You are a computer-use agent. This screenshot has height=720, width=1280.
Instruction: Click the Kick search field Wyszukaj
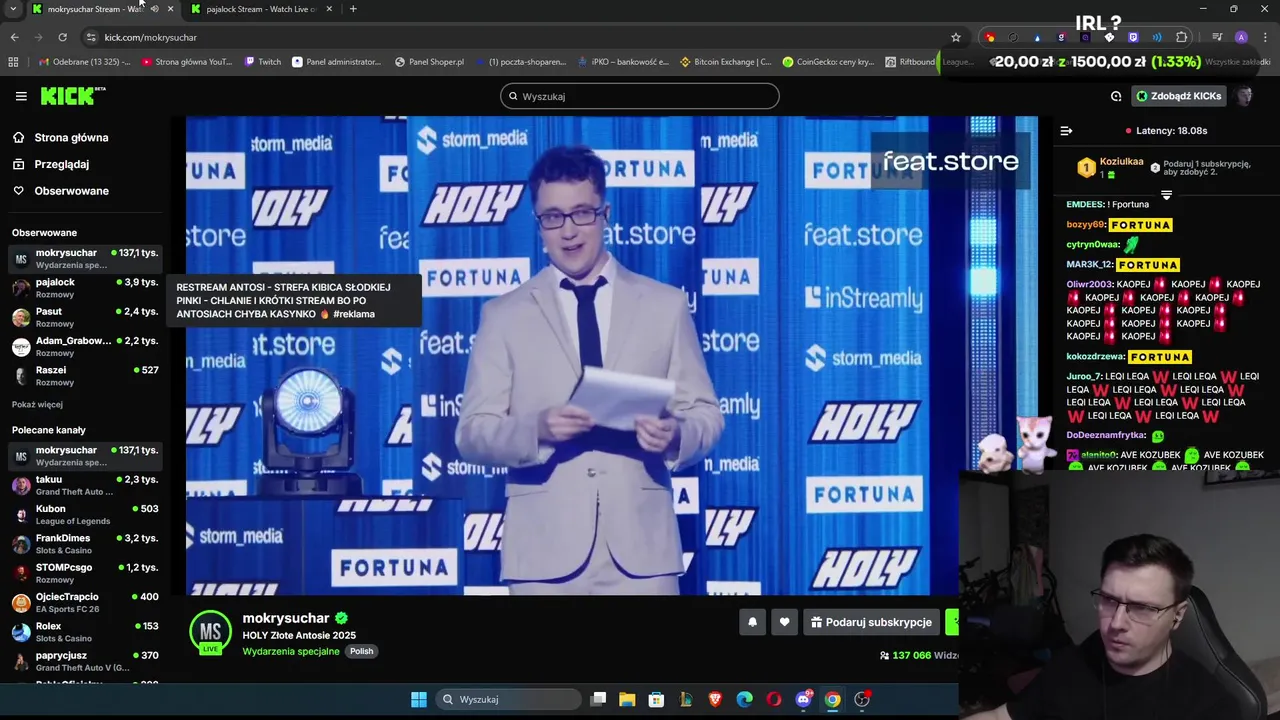pyautogui.click(x=640, y=96)
